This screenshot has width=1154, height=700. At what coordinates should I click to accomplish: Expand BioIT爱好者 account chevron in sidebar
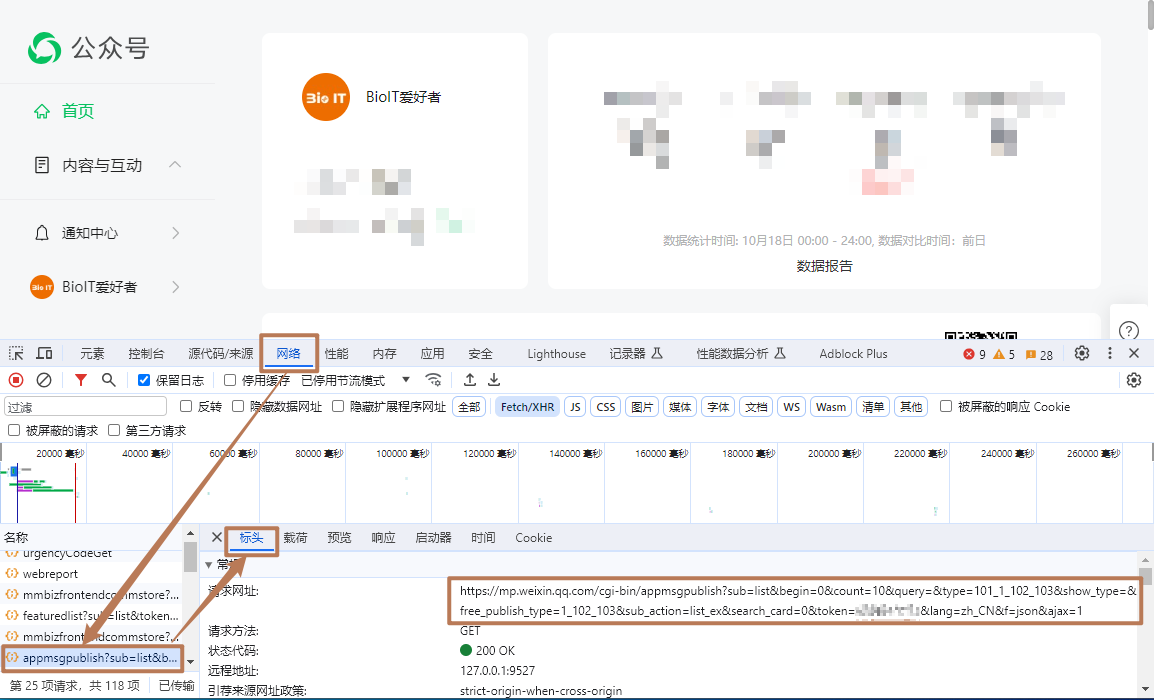[175, 286]
